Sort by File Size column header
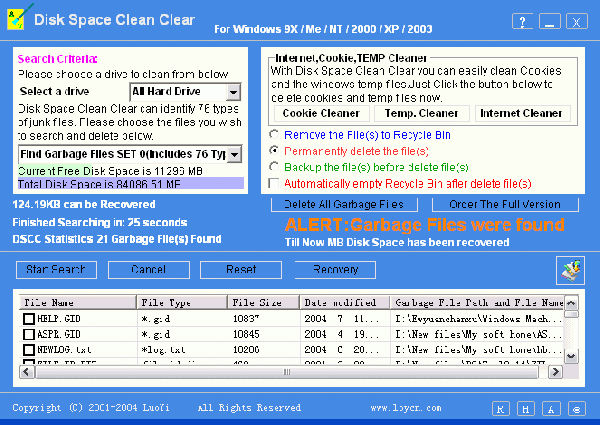Viewport: 600px width, 425px height. (x=264, y=303)
